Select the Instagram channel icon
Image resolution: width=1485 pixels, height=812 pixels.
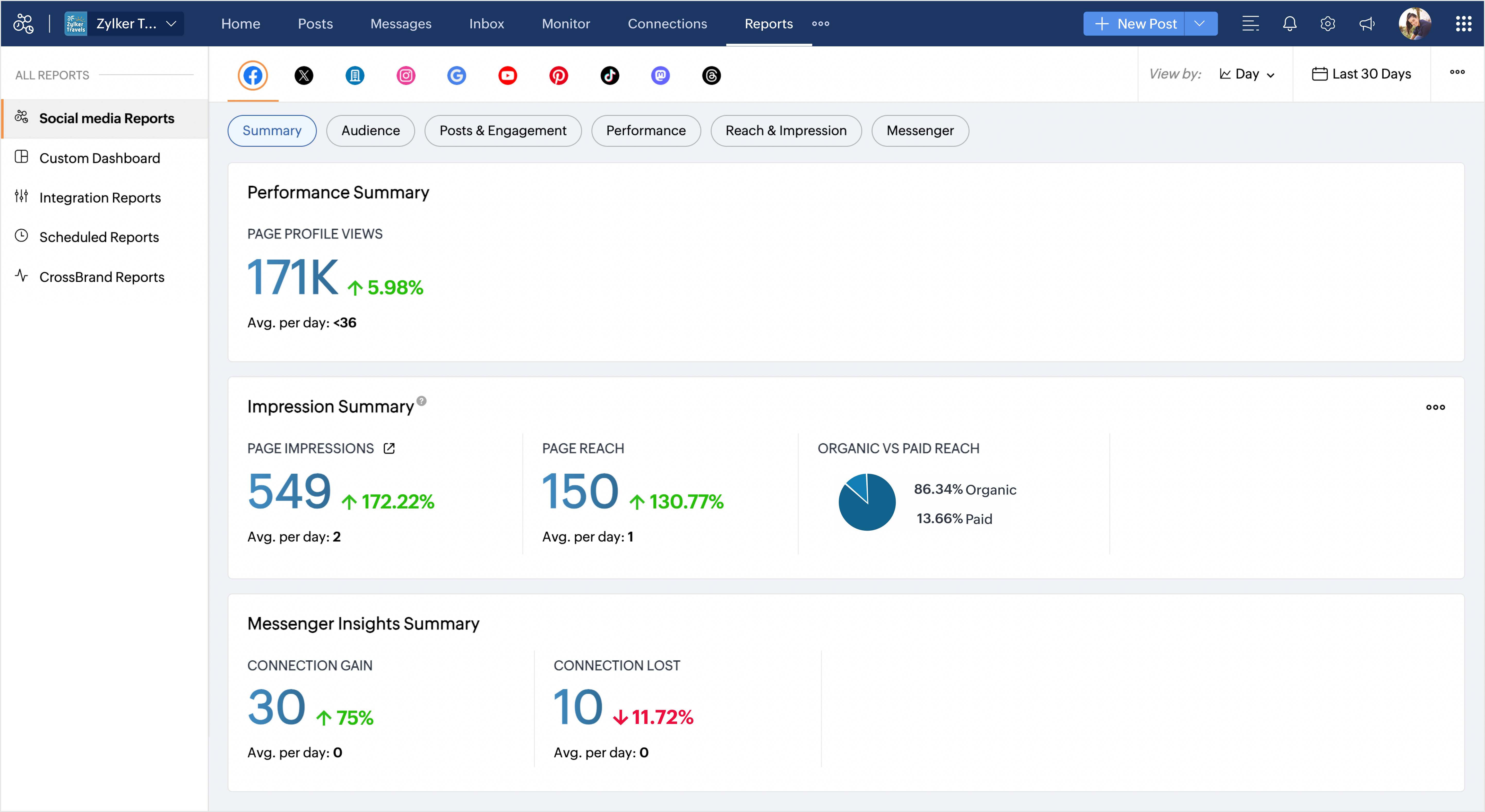[x=406, y=75]
